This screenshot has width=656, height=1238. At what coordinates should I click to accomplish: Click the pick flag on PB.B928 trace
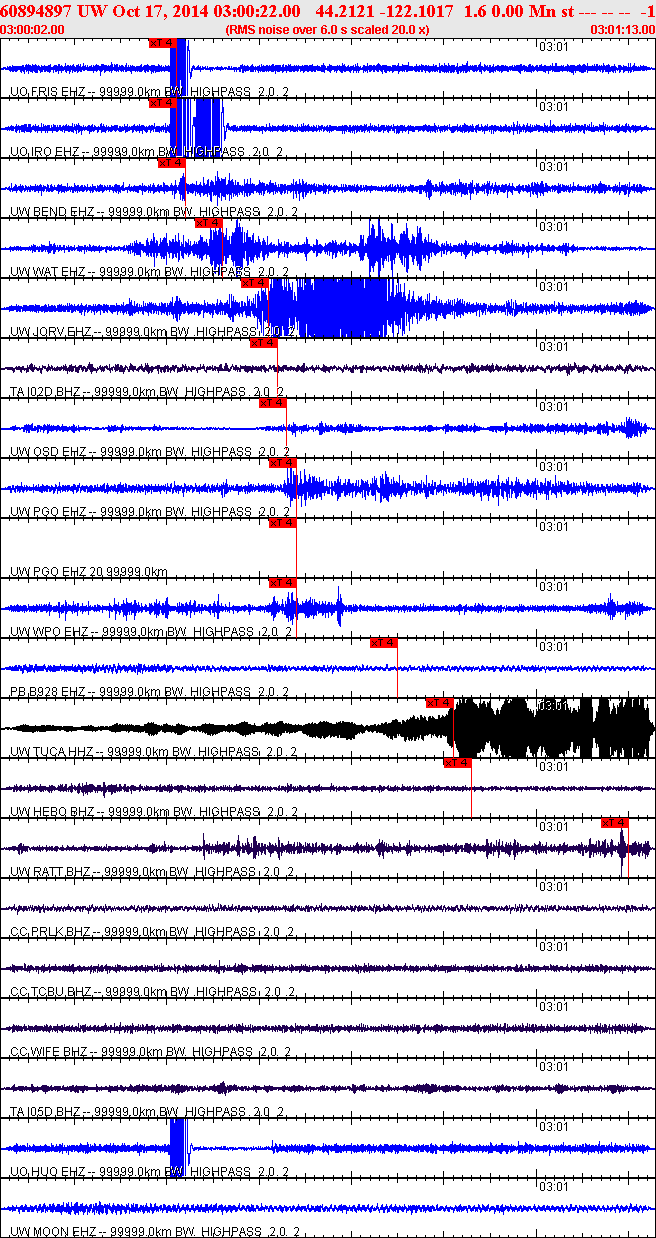383,642
